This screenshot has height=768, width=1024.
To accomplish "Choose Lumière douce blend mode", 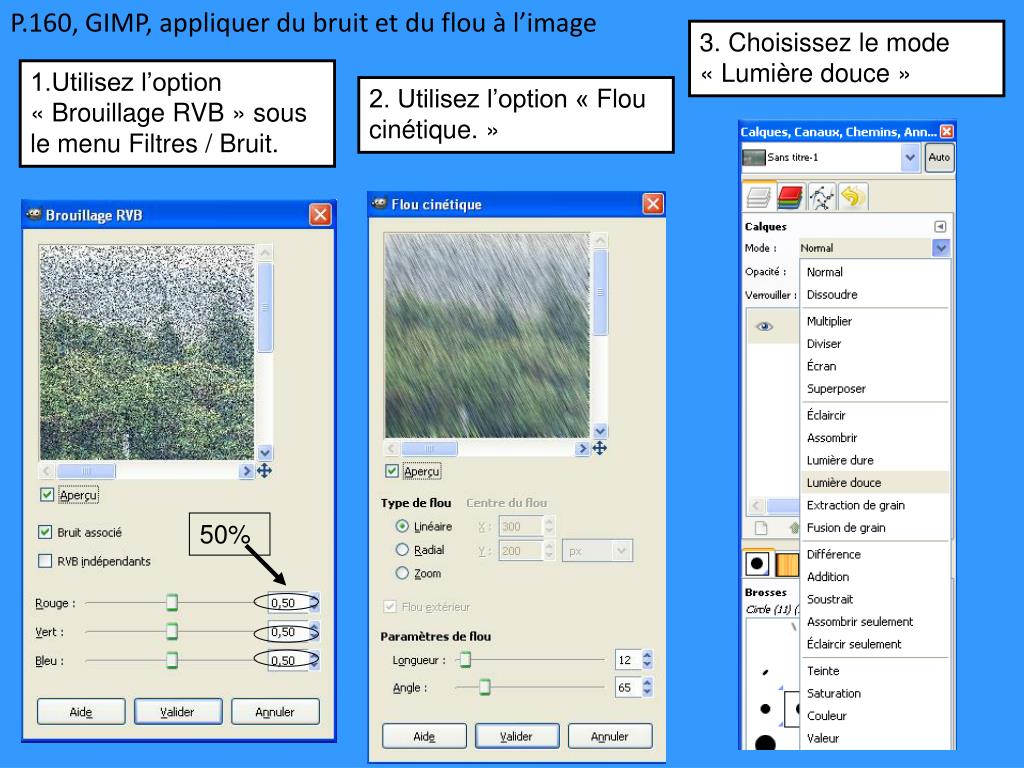I will pyautogui.click(x=875, y=483).
